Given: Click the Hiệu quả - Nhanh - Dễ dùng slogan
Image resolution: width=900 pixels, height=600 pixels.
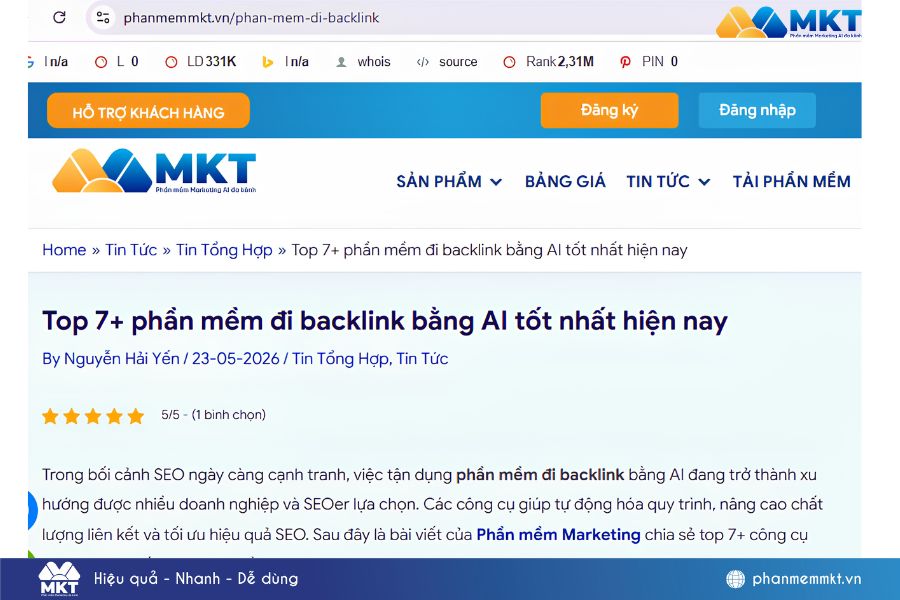Looking at the screenshot, I should pyautogui.click(x=196, y=578).
